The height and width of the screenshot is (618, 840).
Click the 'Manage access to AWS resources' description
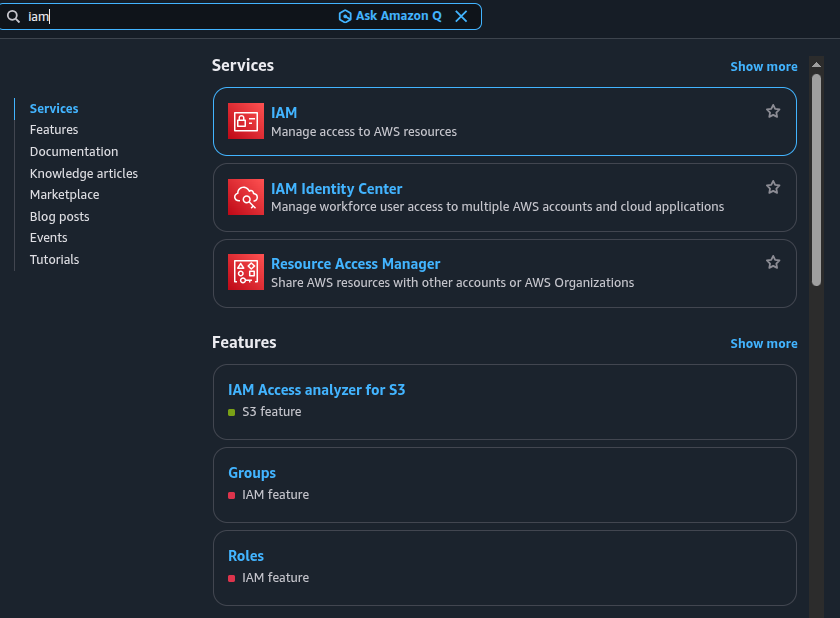click(x=364, y=132)
